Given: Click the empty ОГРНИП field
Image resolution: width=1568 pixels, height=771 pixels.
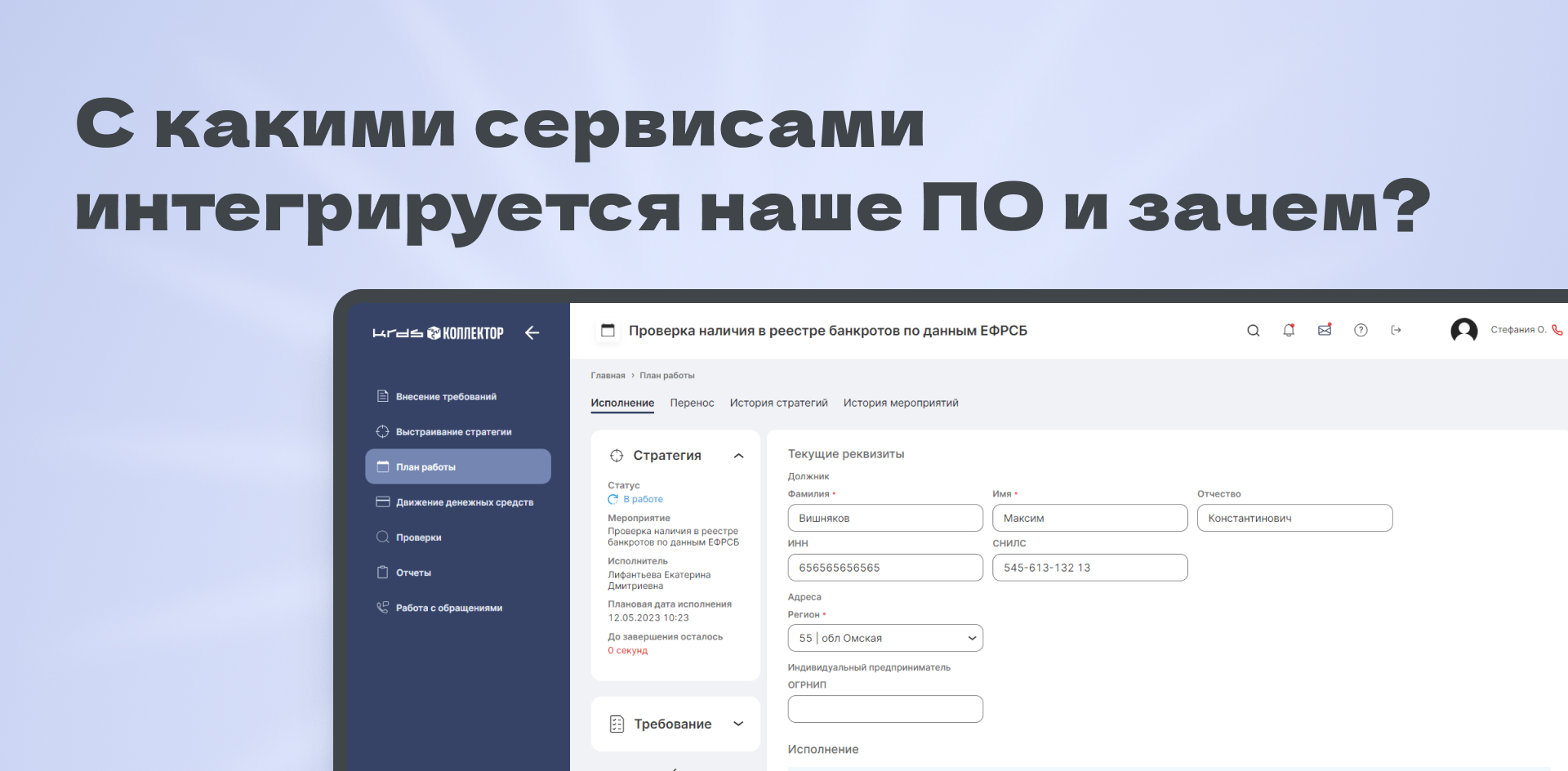Looking at the screenshot, I should (x=885, y=709).
